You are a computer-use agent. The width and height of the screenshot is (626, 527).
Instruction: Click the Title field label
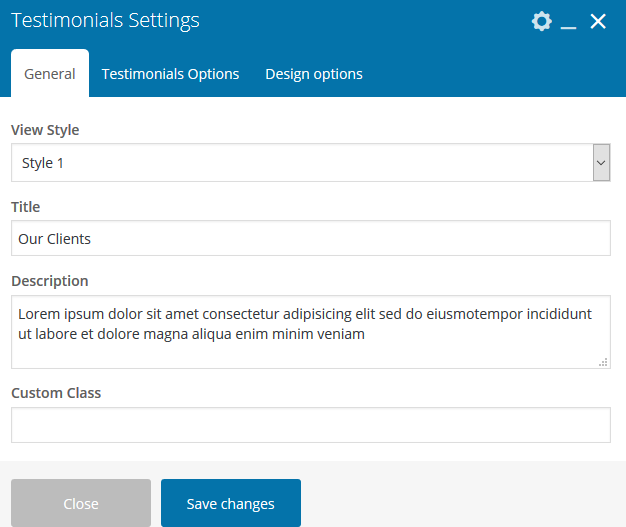26,207
